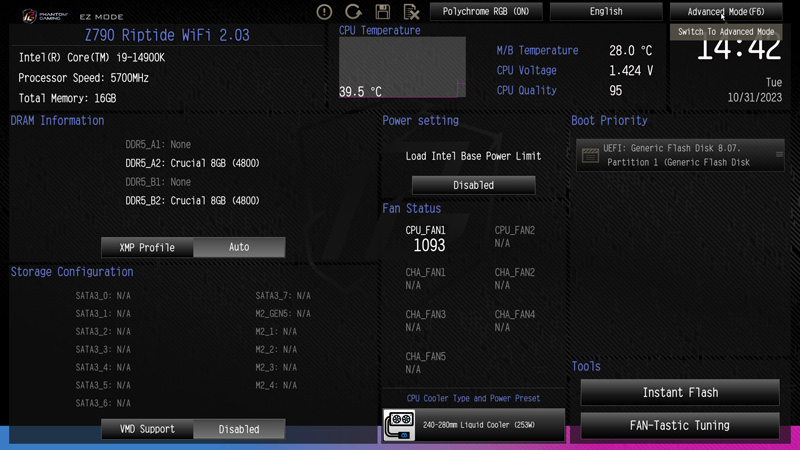The height and width of the screenshot is (450, 800).
Task: Toggle VMD Support Disabled value
Action: click(x=239, y=429)
